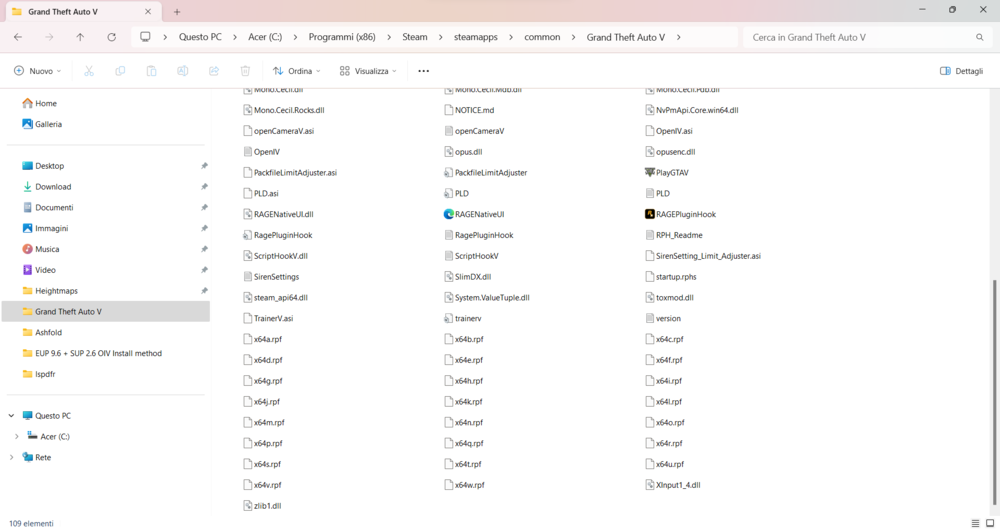Collapse the Questo PC tree node

pyautogui.click(x=11, y=416)
